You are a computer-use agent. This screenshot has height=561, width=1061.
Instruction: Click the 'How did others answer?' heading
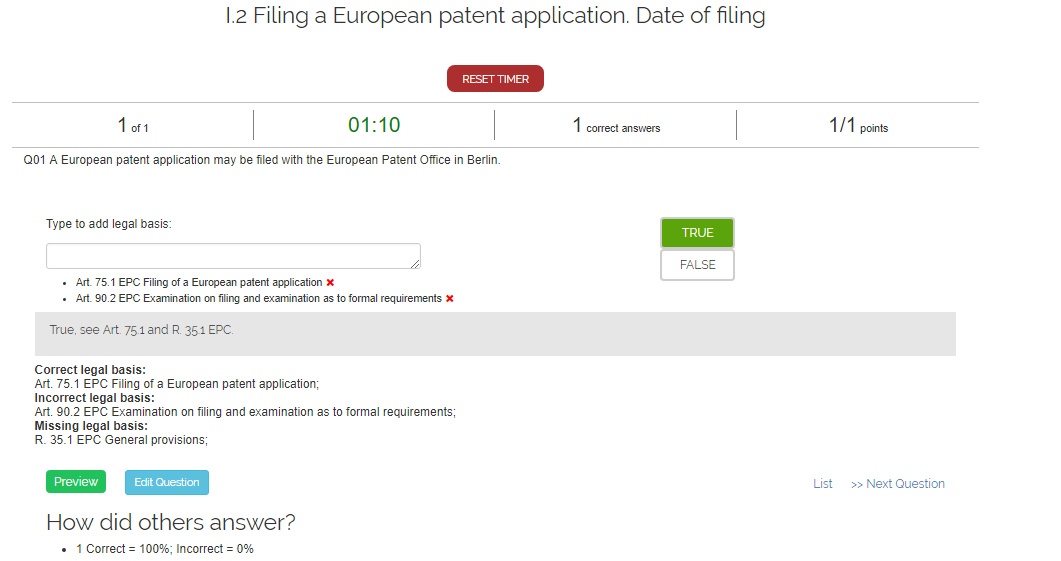pos(171,522)
